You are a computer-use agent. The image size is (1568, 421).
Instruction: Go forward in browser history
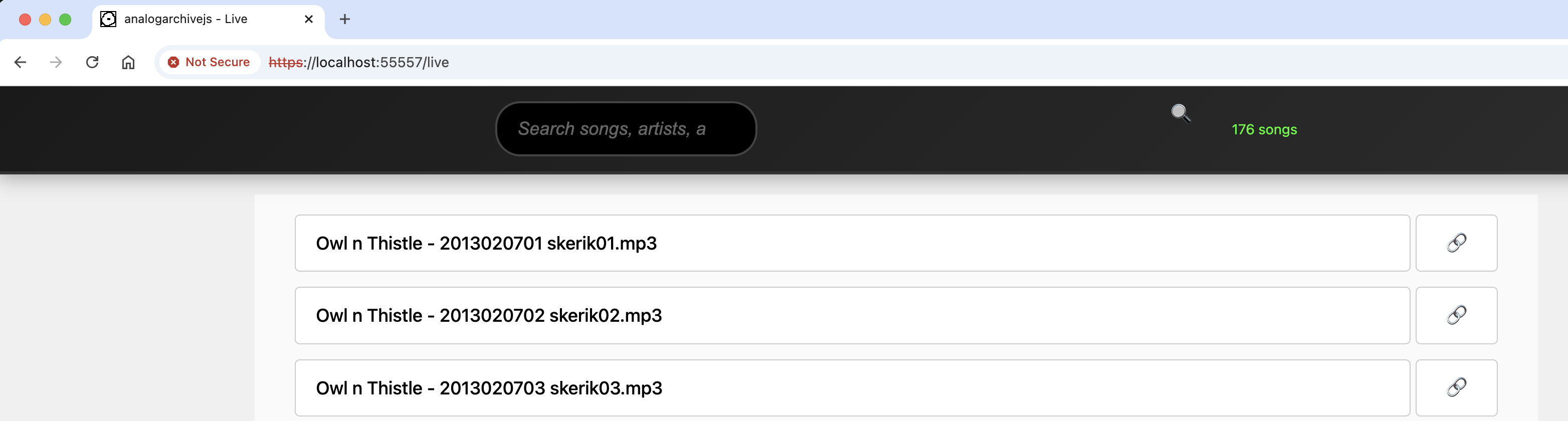click(x=56, y=62)
